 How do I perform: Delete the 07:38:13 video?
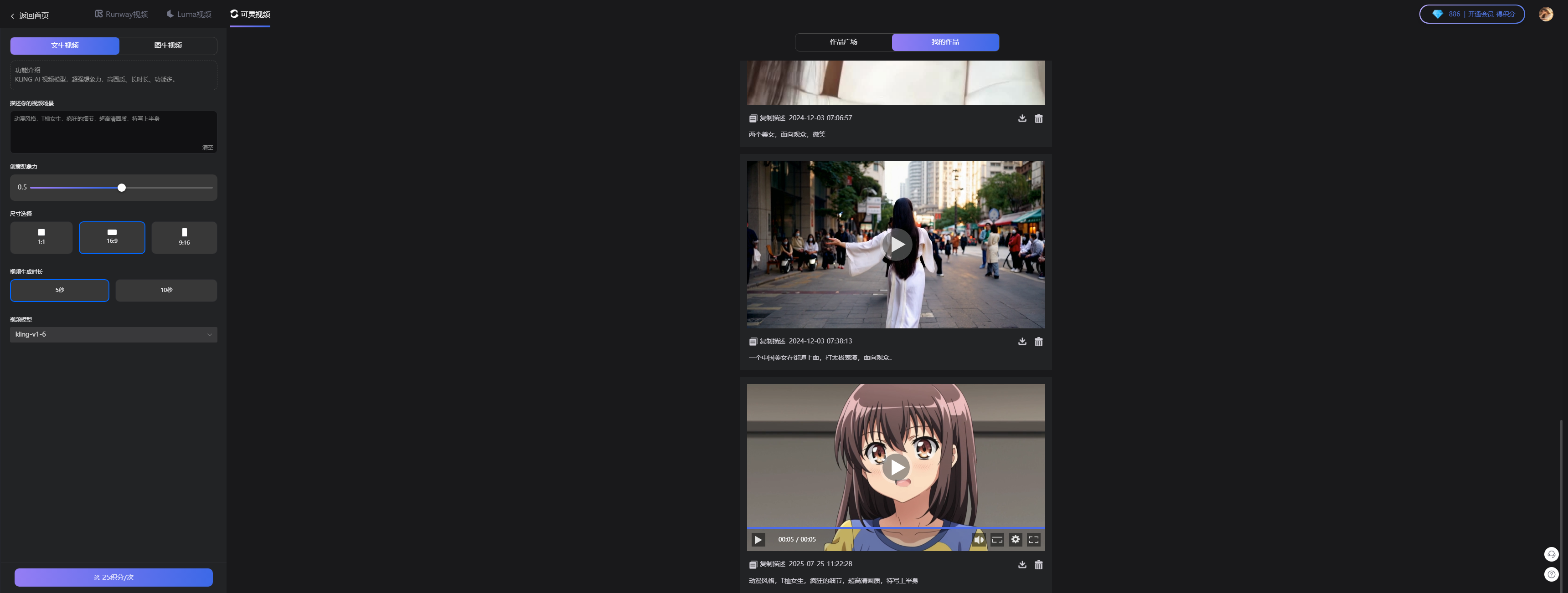coord(1038,341)
